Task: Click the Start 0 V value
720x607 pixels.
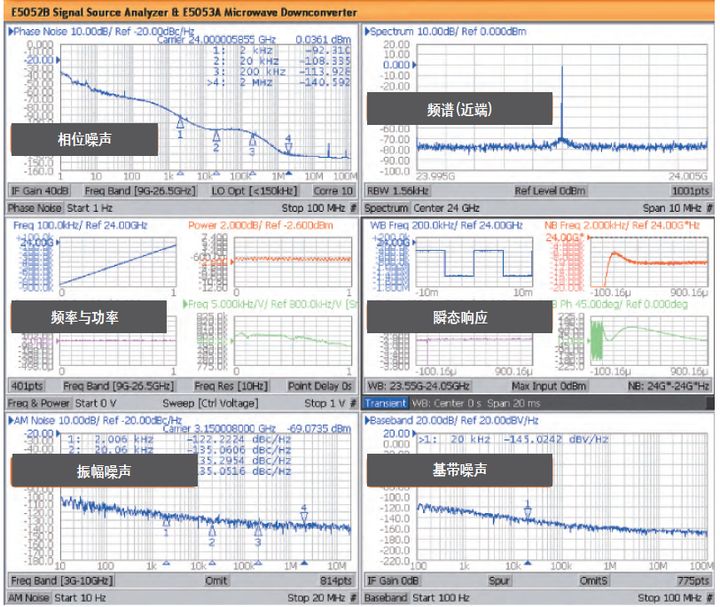Action: pyautogui.click(x=96, y=403)
